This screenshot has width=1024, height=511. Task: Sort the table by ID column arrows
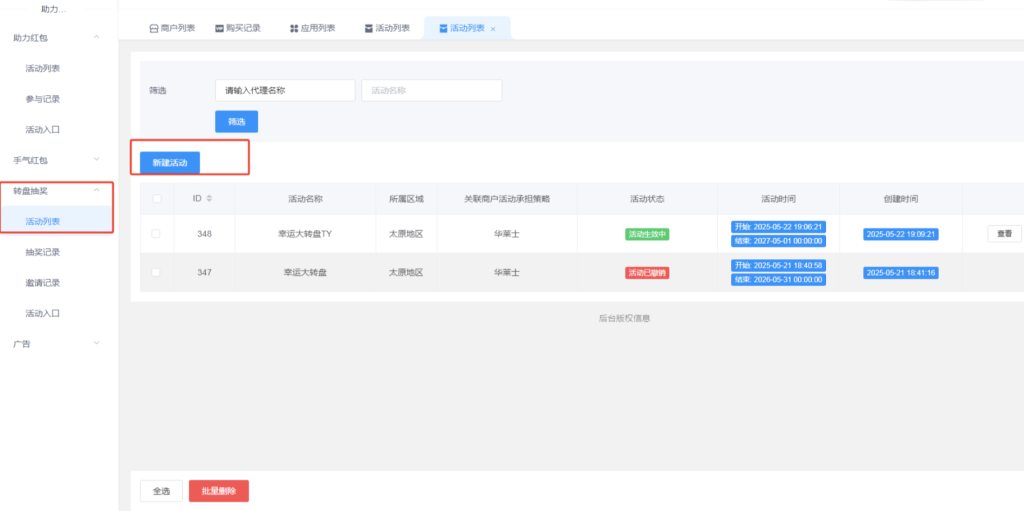click(x=209, y=198)
